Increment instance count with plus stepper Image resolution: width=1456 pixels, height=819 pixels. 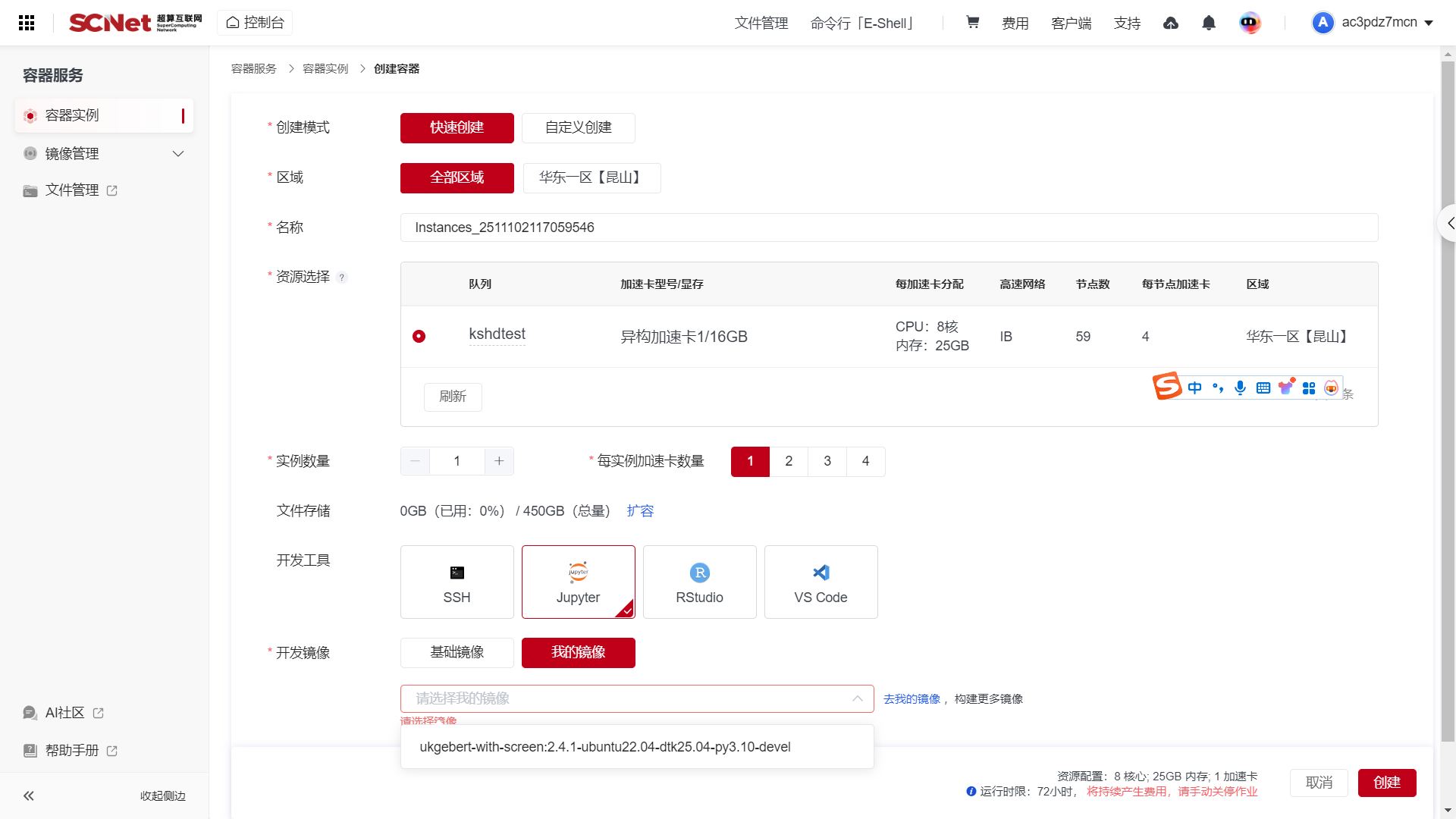(x=499, y=461)
